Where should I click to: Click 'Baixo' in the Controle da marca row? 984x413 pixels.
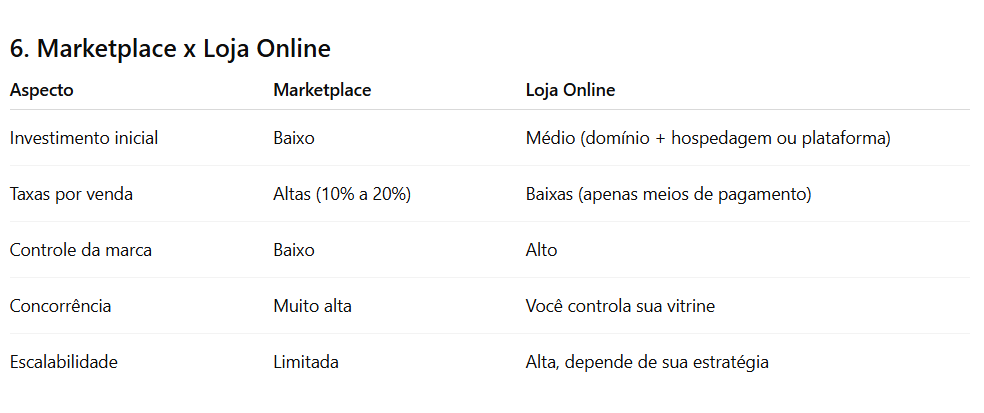coord(294,250)
